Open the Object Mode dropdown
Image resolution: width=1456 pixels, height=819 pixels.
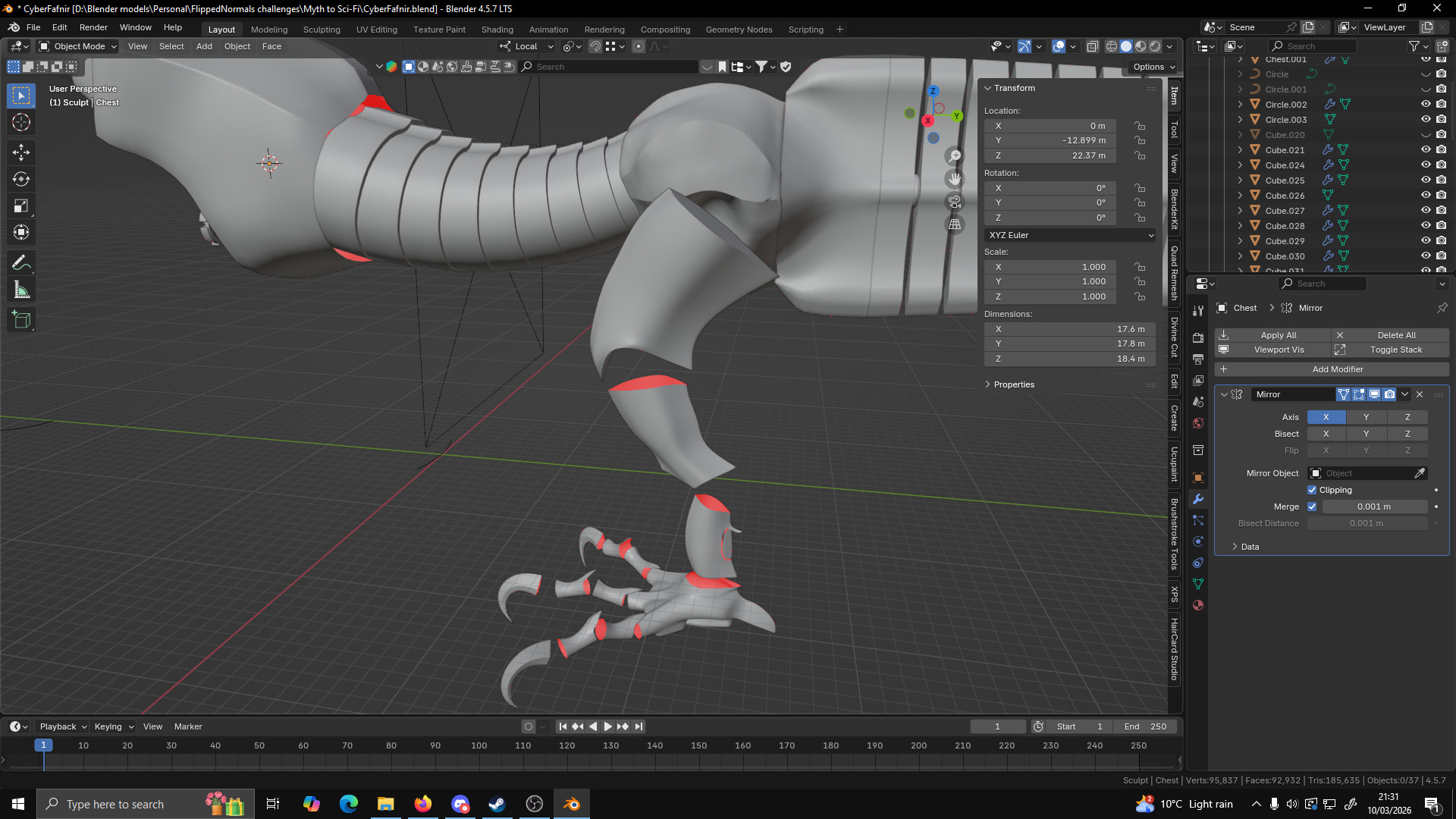[79, 46]
